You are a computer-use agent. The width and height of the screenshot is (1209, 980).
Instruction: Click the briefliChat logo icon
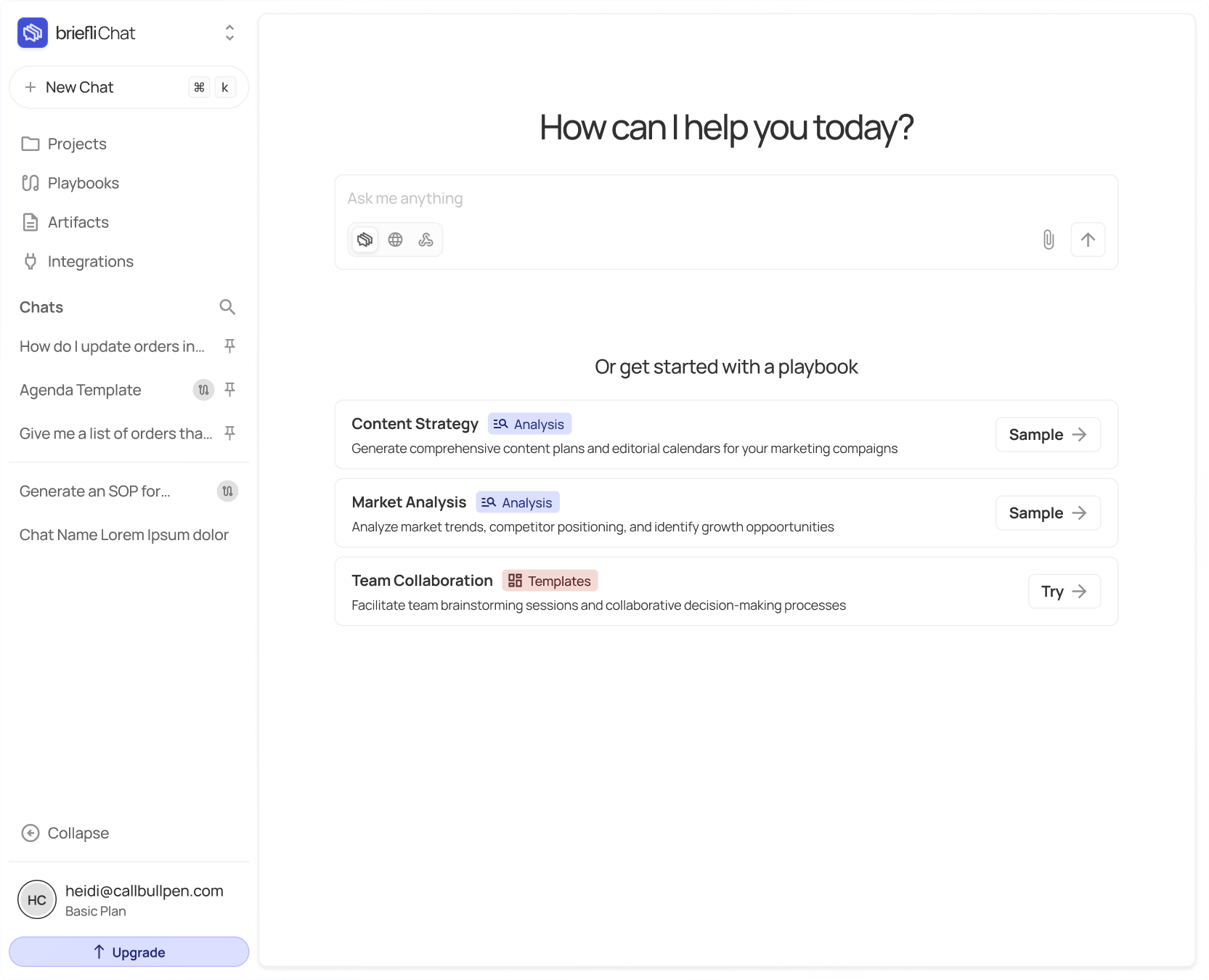pos(32,33)
